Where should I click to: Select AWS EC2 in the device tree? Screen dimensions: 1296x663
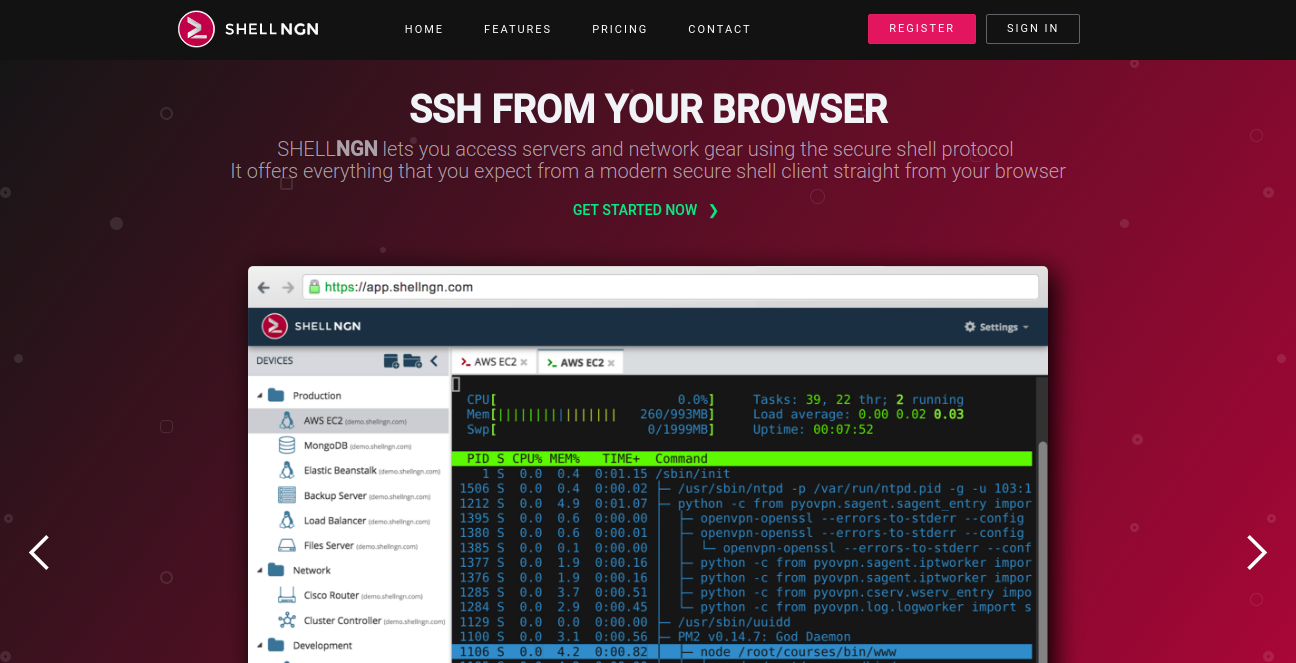[x=348, y=420]
